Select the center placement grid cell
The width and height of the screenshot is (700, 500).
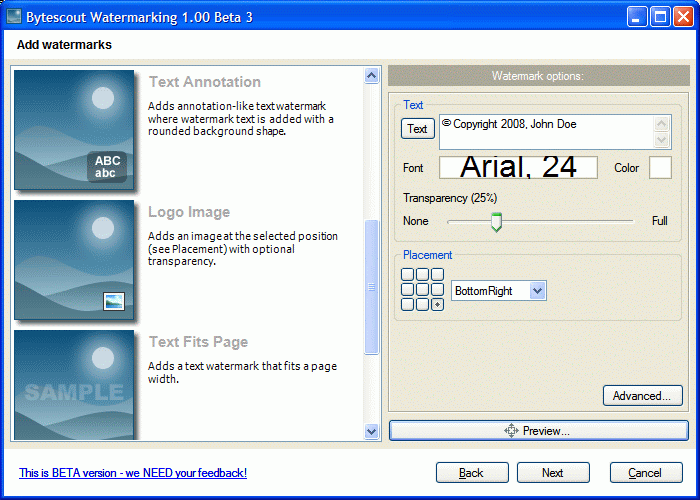pos(422,289)
